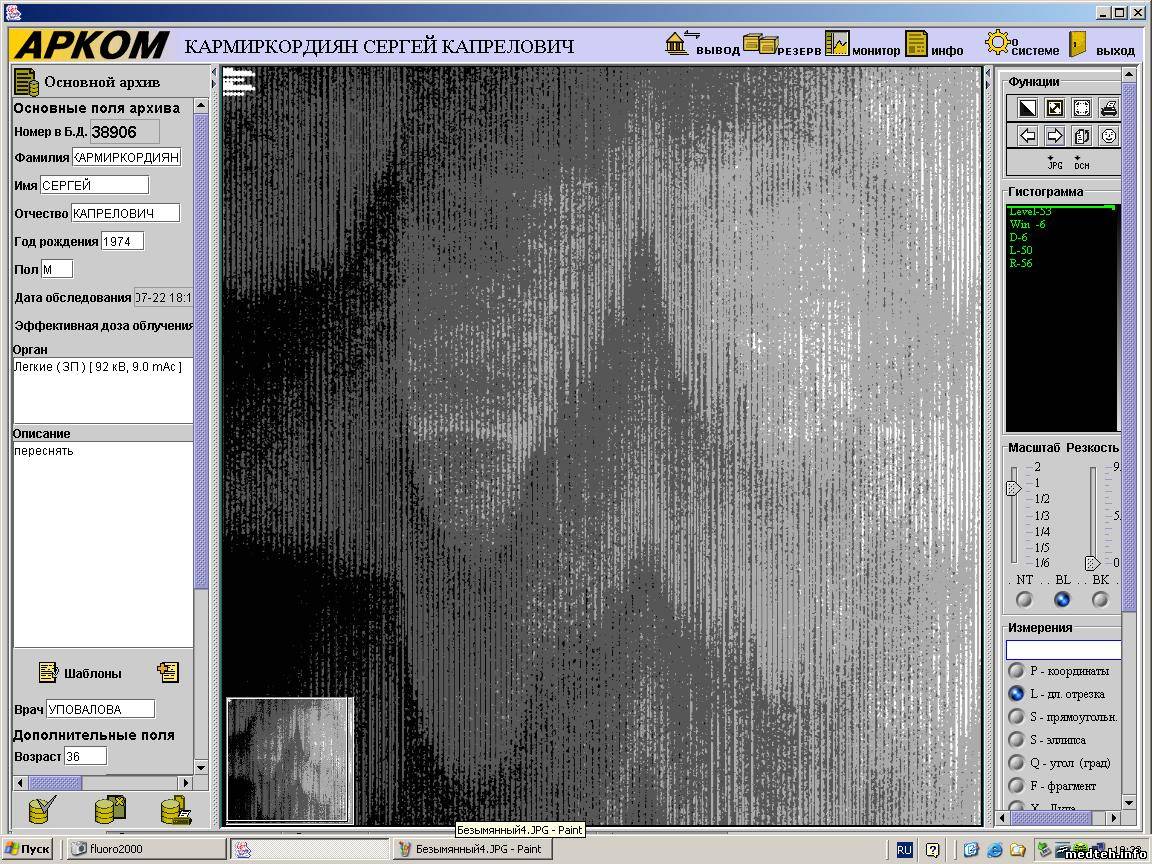The width and height of the screenshot is (1152, 864).
Task: Save record with database checkmark icon
Action: pos(42,809)
